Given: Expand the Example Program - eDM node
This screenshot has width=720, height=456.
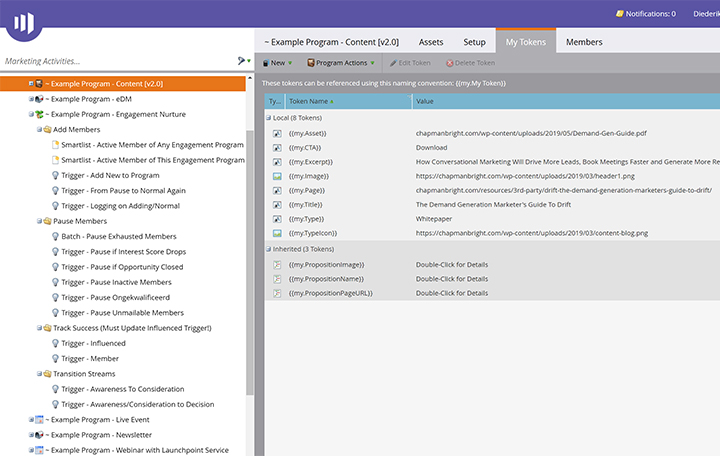Looking at the screenshot, I should click(x=31, y=99).
